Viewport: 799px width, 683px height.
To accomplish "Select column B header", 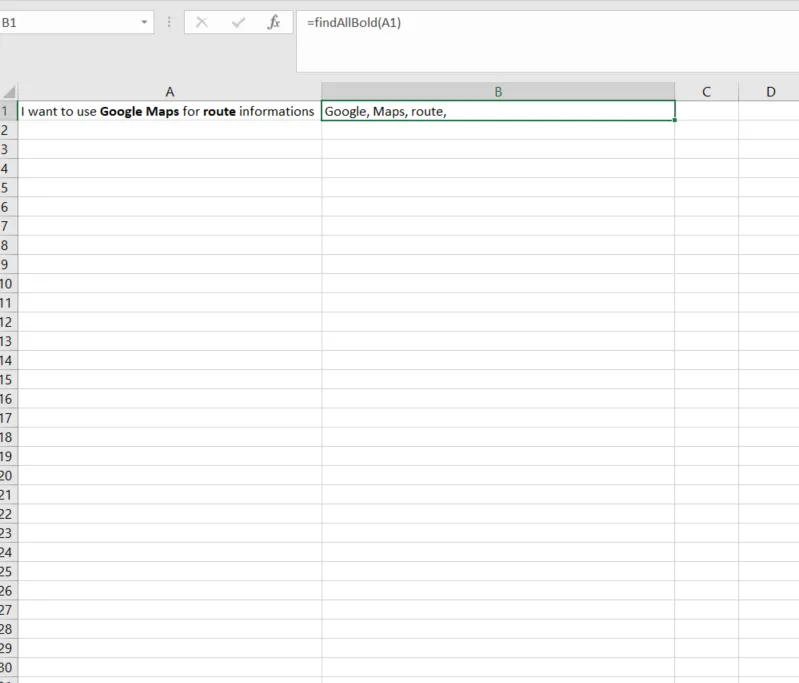I will 498,92.
